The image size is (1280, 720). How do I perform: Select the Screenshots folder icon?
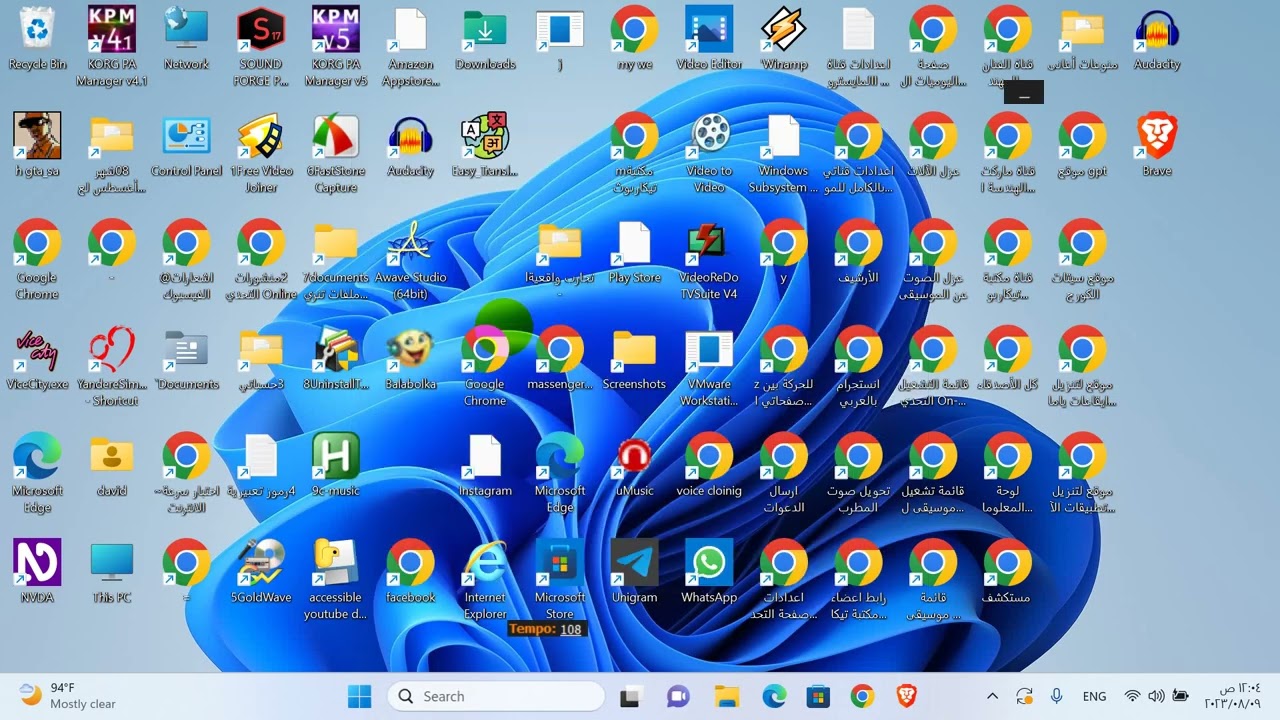point(634,360)
